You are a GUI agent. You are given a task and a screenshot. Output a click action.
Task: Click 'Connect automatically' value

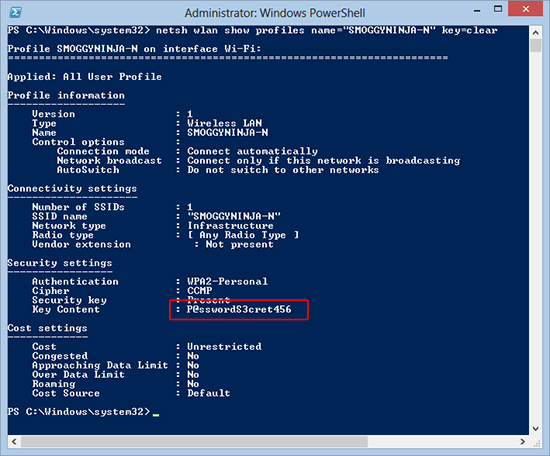coord(253,151)
